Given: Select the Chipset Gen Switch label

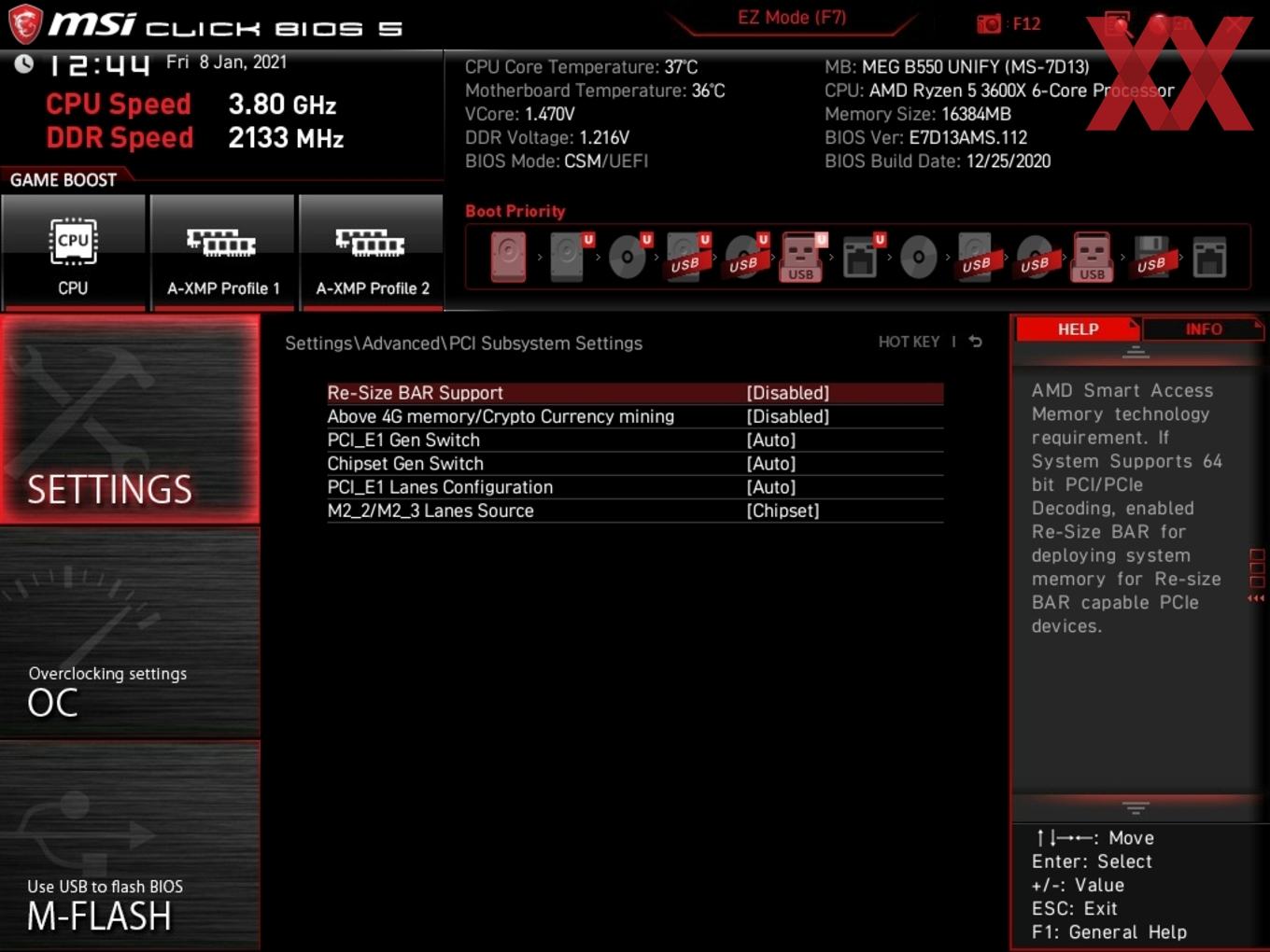Looking at the screenshot, I should tap(405, 463).
